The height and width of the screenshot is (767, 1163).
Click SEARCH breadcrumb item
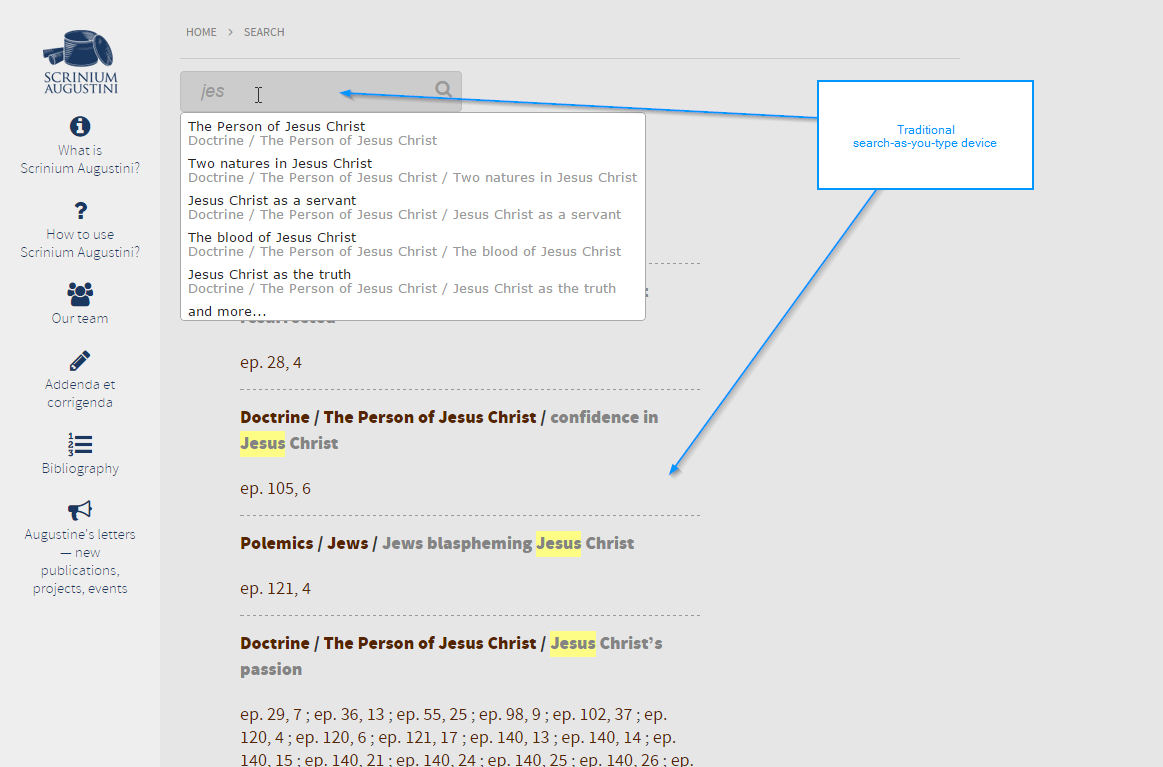pyautogui.click(x=264, y=32)
